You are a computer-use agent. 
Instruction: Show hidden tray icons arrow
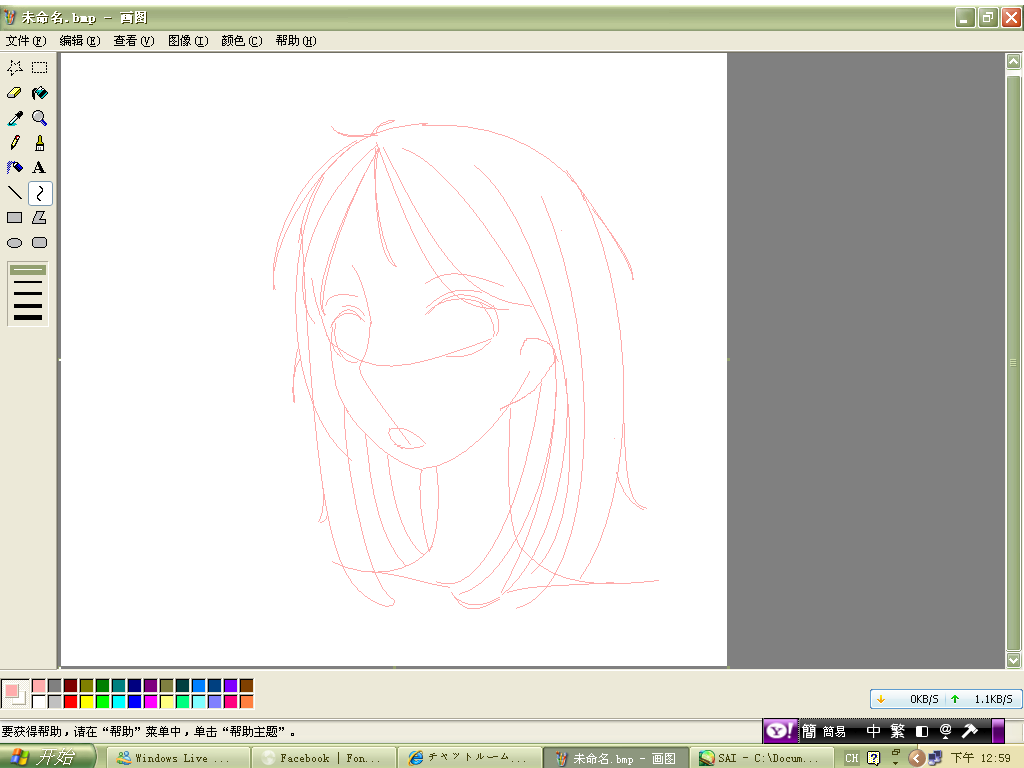(x=916, y=758)
